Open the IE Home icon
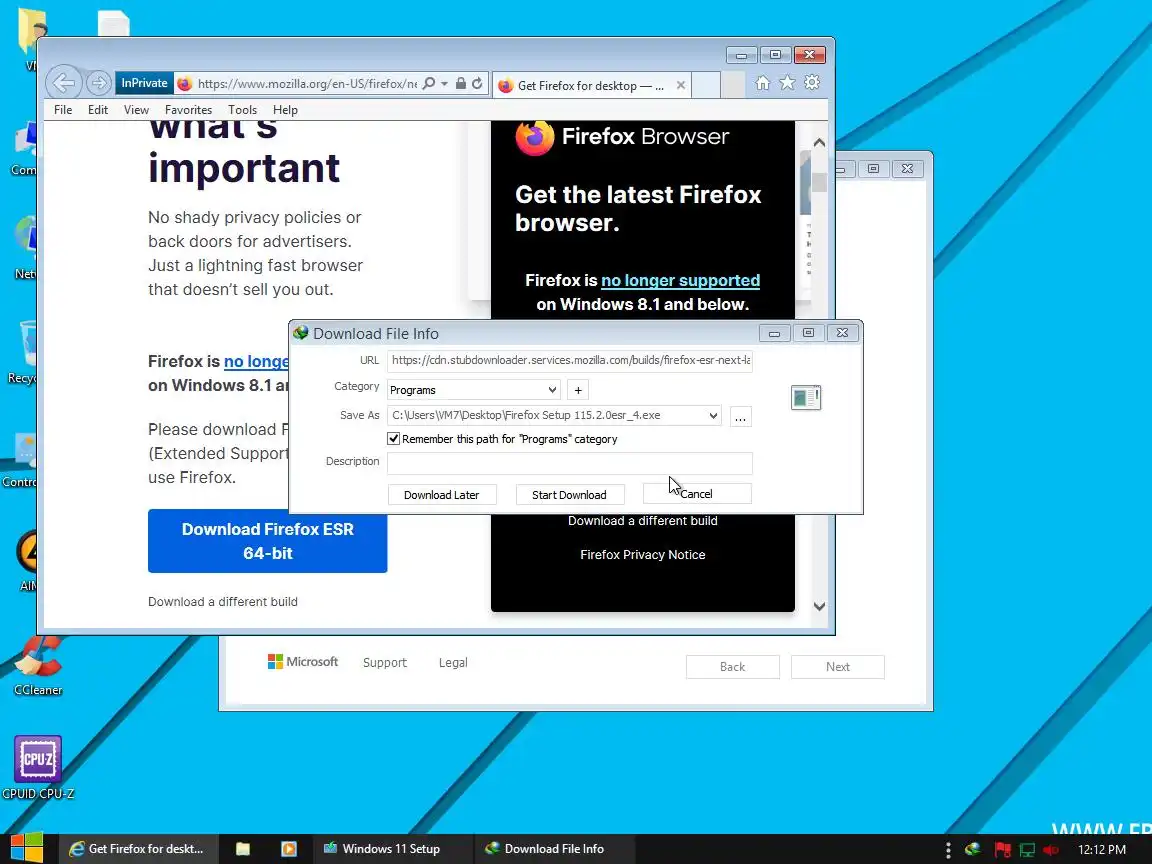This screenshot has width=1152, height=864. click(763, 83)
